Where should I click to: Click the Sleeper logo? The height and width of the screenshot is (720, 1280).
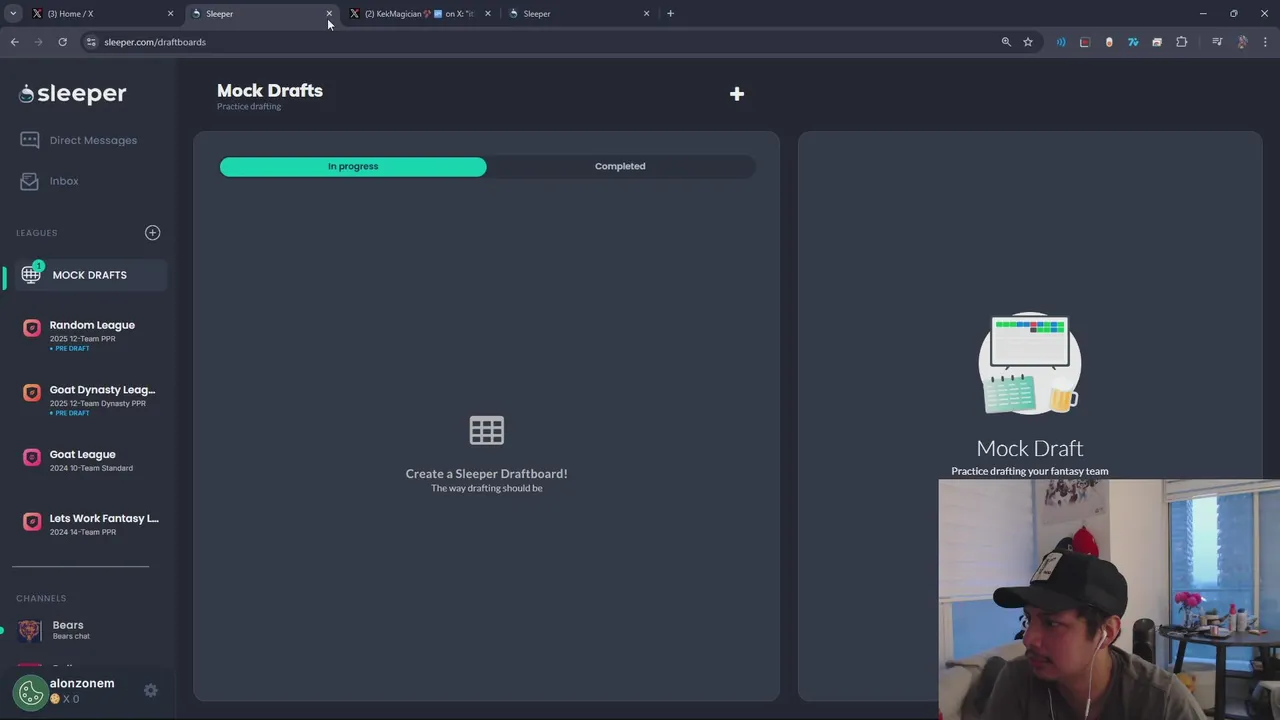pos(72,94)
